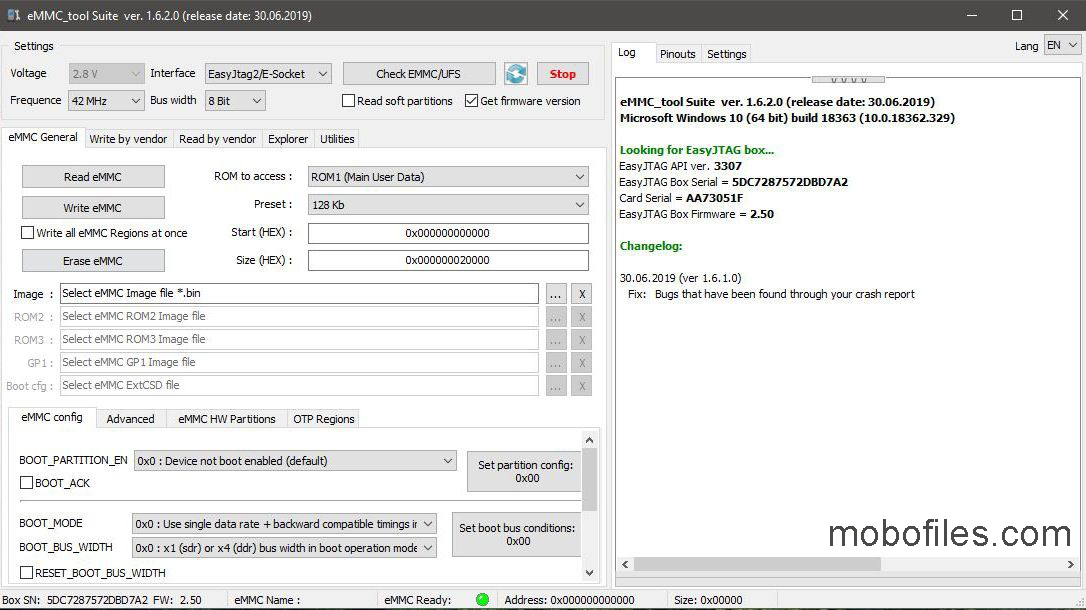Click Set partition config: 0x00 button
This screenshot has height=610, width=1086.
526,472
